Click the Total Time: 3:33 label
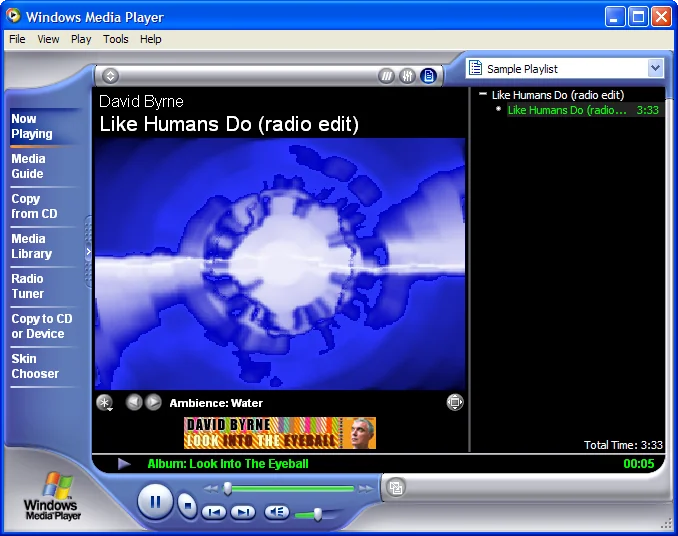Screen dimensions: 678x536 coord(623,445)
